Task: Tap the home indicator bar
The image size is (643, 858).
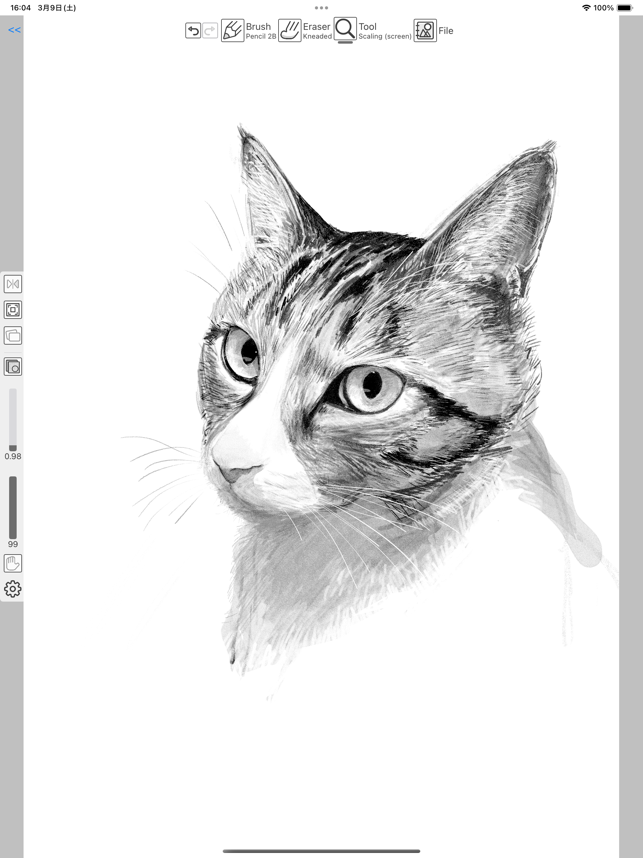Action: coord(321,851)
